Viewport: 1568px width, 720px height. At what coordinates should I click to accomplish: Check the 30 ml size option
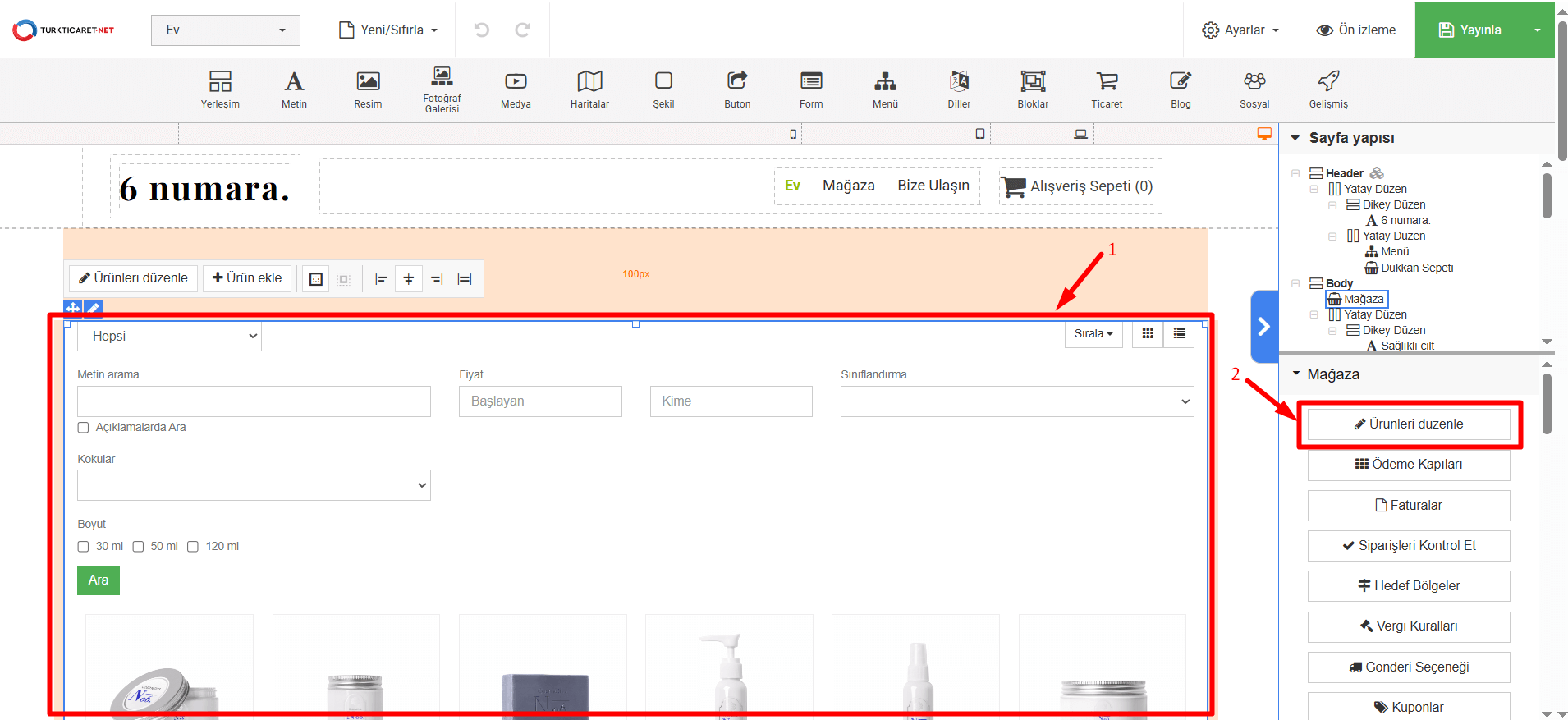pos(84,547)
